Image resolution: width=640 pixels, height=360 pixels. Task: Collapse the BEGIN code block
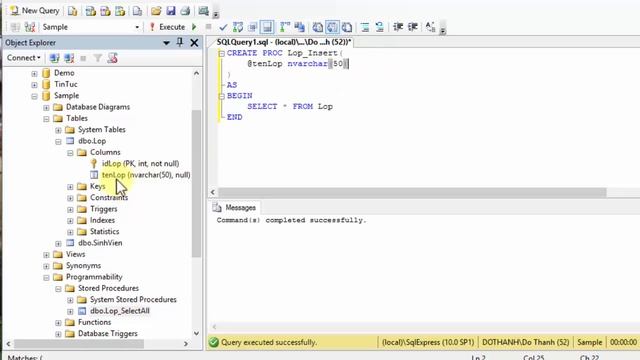point(222,96)
